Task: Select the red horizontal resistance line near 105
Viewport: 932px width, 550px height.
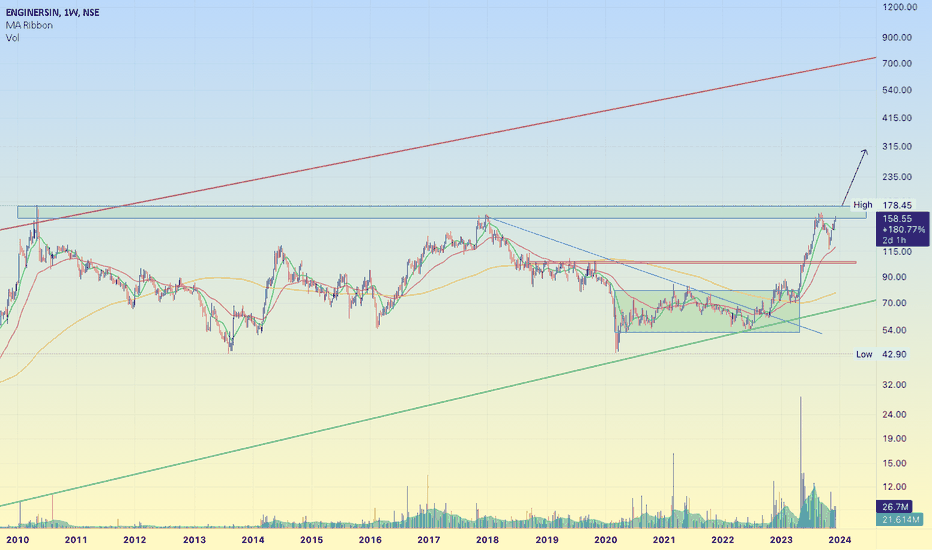Action: pos(692,262)
